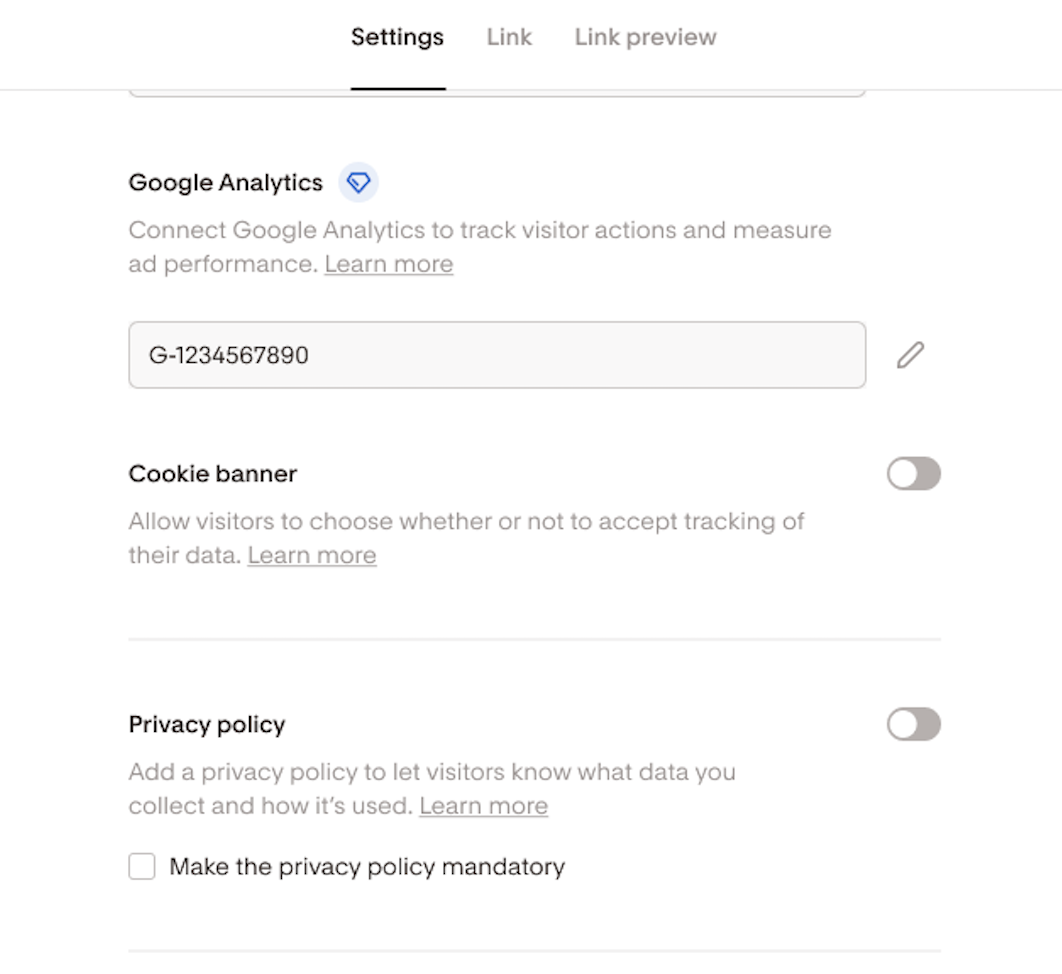This screenshot has width=1062, height=974.
Task: Open the Link tab
Action: [509, 38]
